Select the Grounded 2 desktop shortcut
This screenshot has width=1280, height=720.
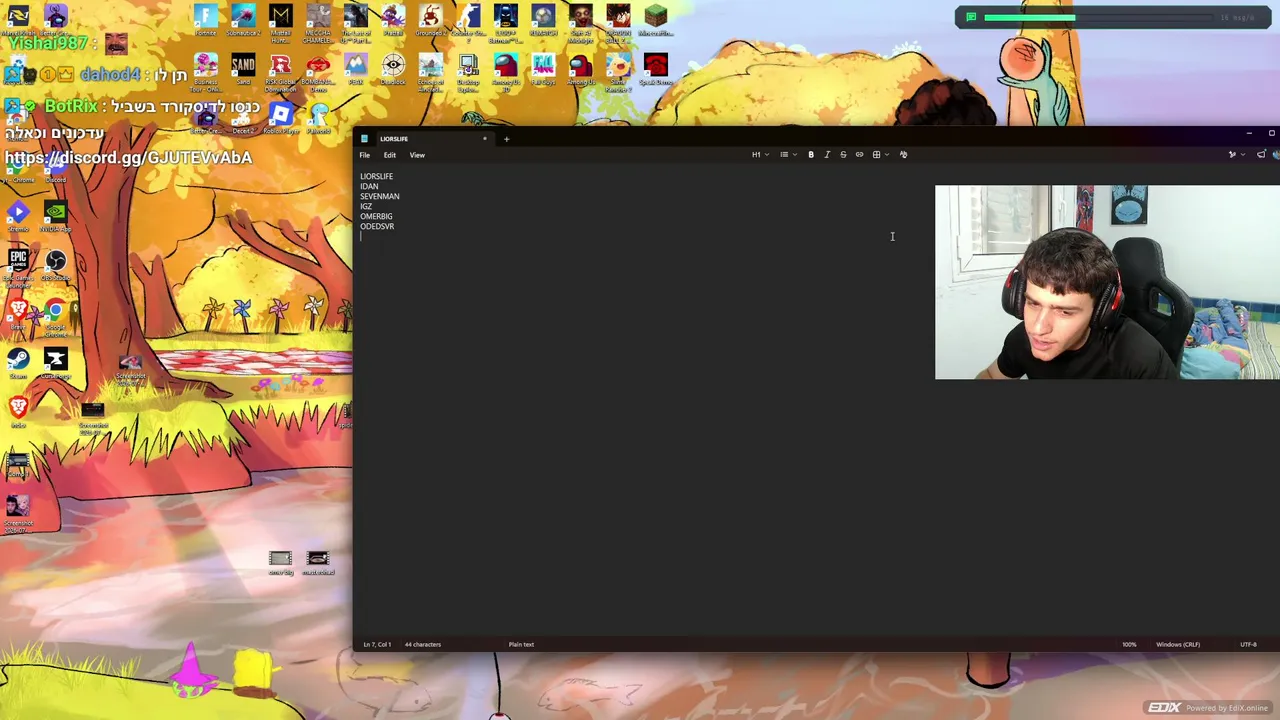pyautogui.click(x=430, y=20)
